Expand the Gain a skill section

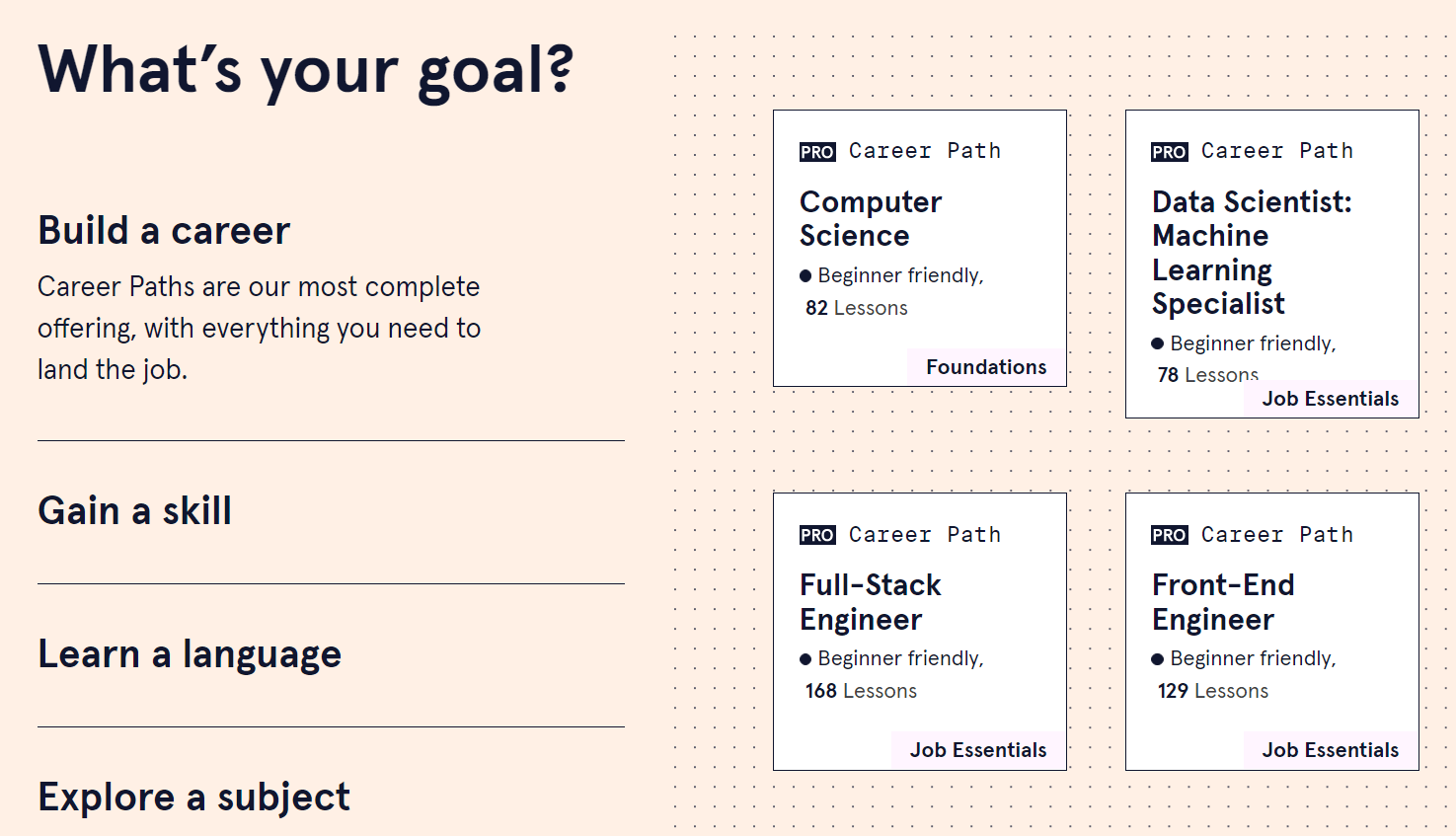click(x=134, y=511)
